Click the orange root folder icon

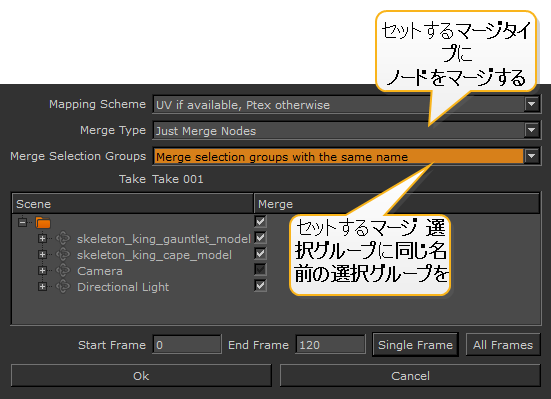[x=43, y=223]
